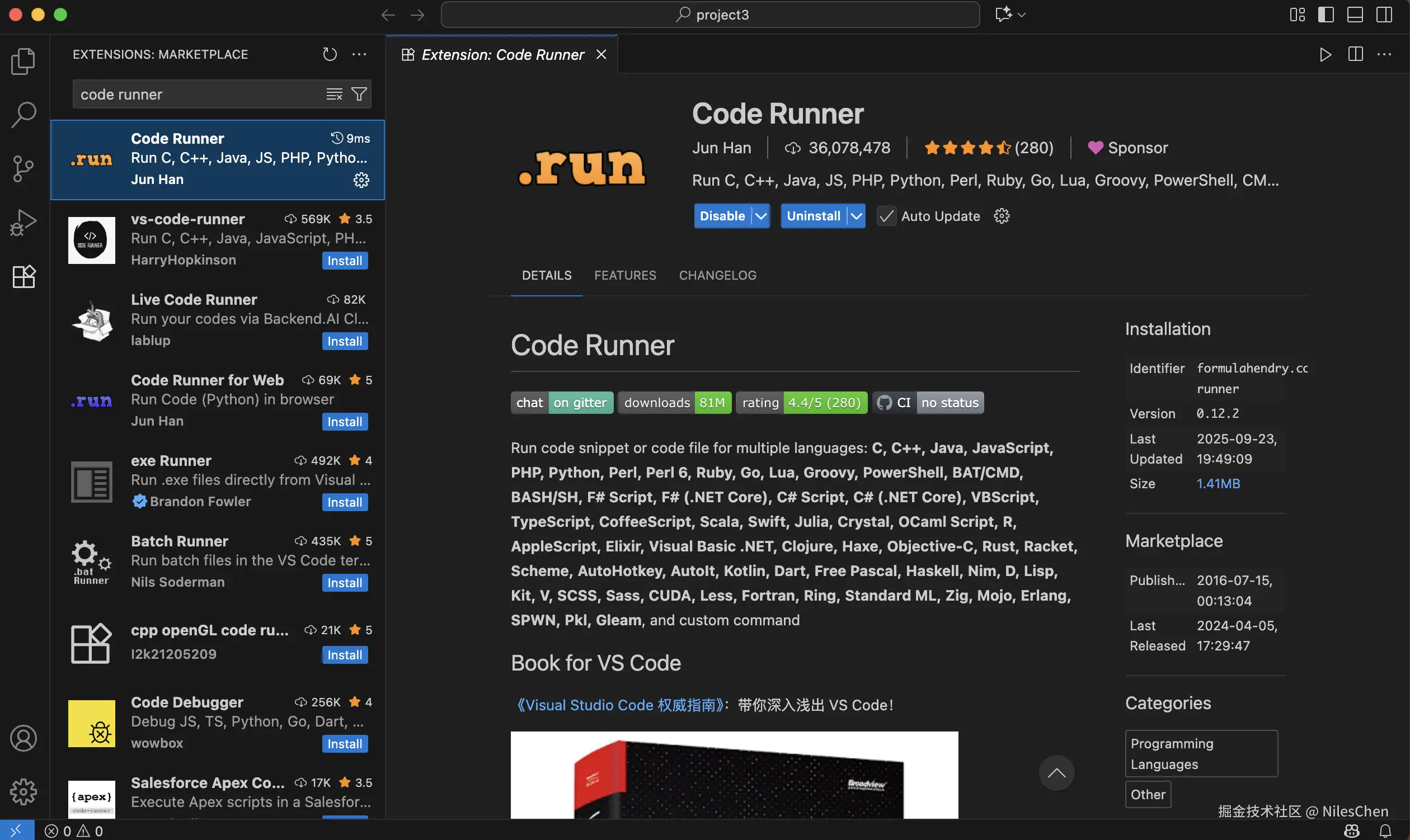Open the Explorer view in activity bar
Viewport: 1410px width, 840px height.
tap(23, 60)
